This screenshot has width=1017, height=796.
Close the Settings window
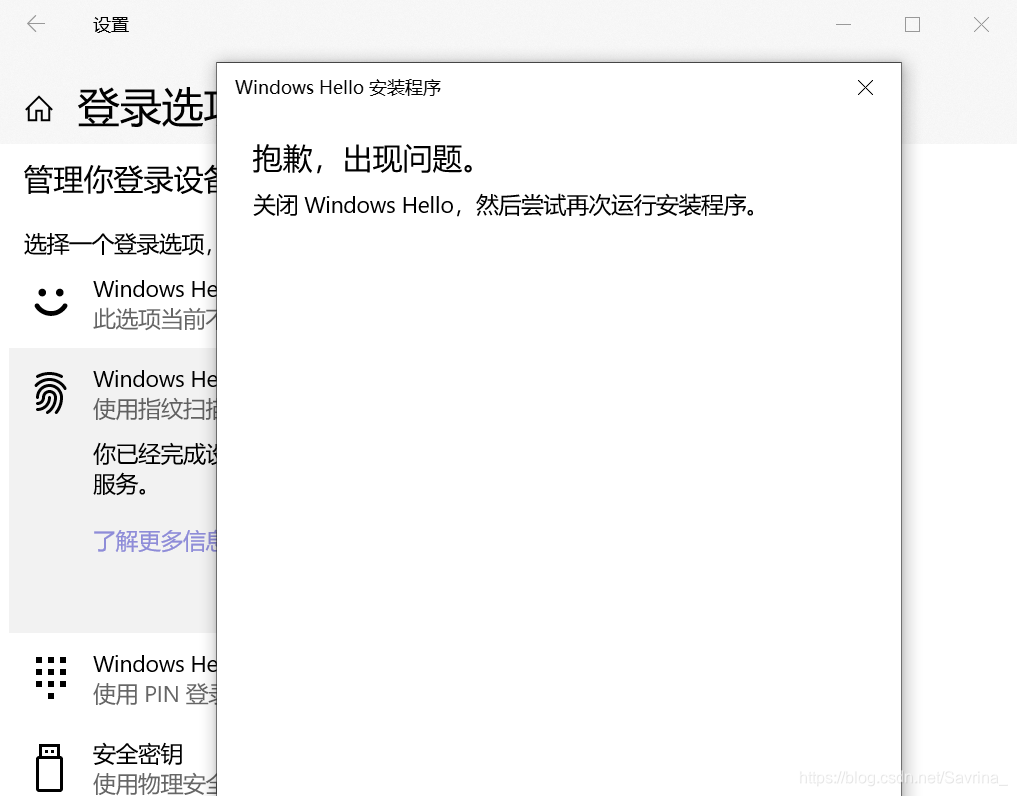(981, 25)
